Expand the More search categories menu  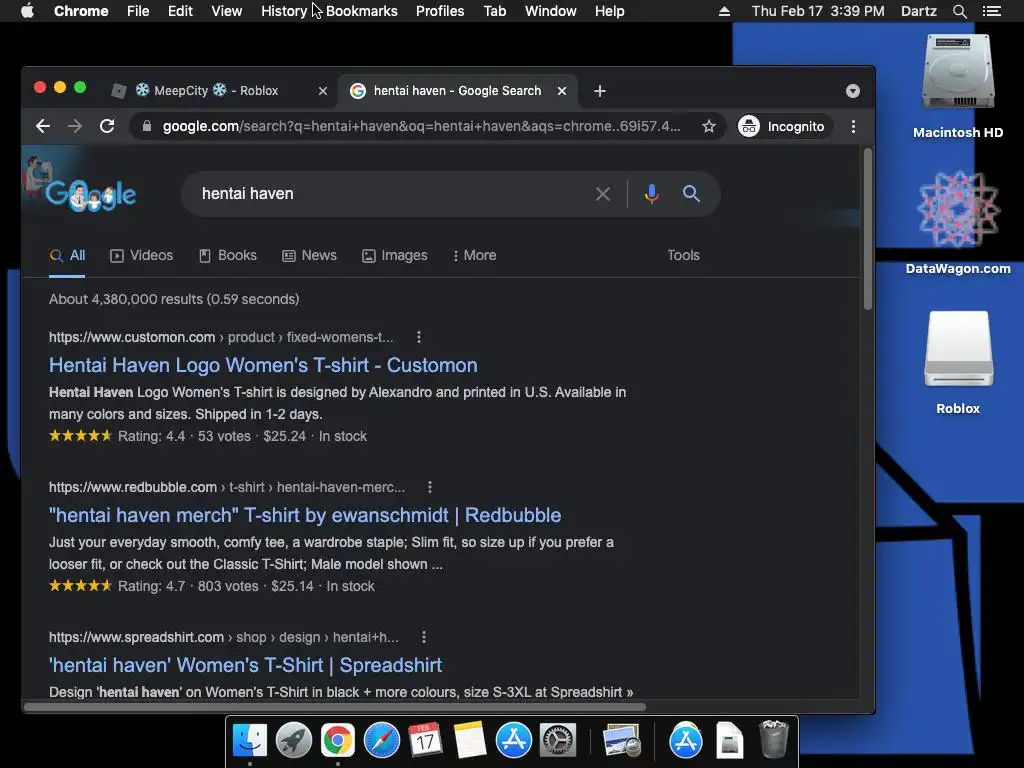coord(475,255)
